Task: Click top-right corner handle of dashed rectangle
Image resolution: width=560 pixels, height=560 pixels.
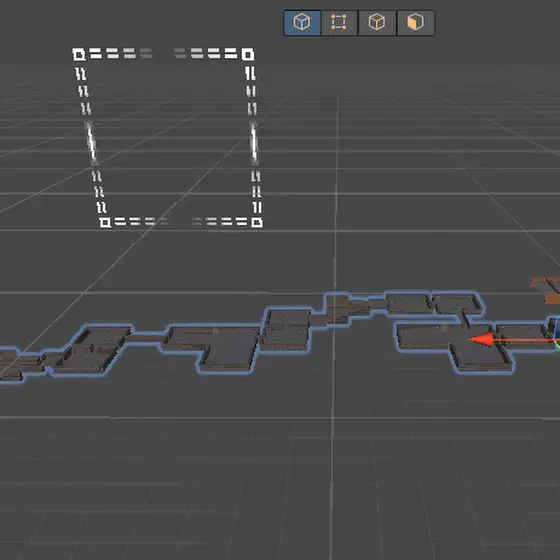Action: click(248, 54)
